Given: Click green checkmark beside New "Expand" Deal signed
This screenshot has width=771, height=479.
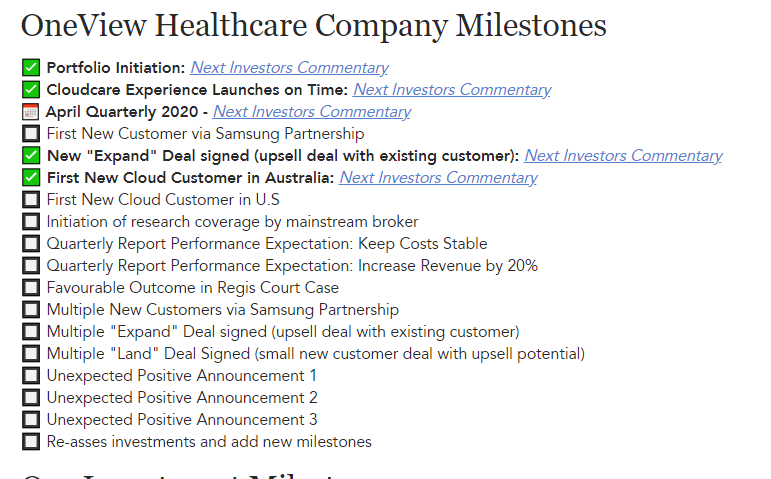Looking at the screenshot, I should click(30, 155).
